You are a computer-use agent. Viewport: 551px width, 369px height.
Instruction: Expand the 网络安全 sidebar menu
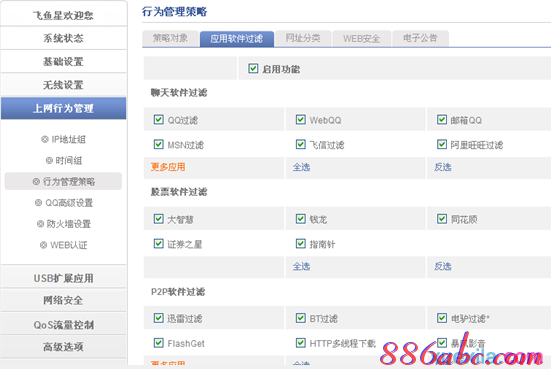tap(63, 300)
